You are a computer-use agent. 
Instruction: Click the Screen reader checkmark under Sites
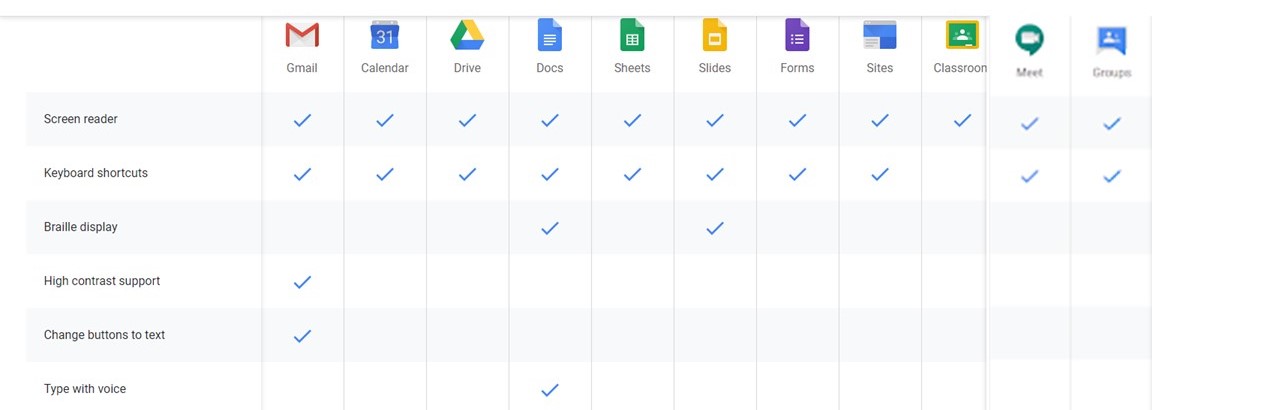(x=880, y=120)
